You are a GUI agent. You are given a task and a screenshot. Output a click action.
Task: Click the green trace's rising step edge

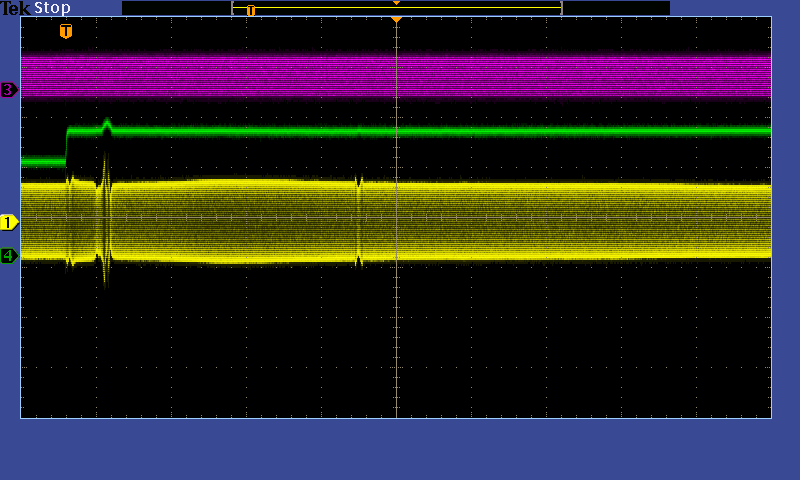click(67, 145)
